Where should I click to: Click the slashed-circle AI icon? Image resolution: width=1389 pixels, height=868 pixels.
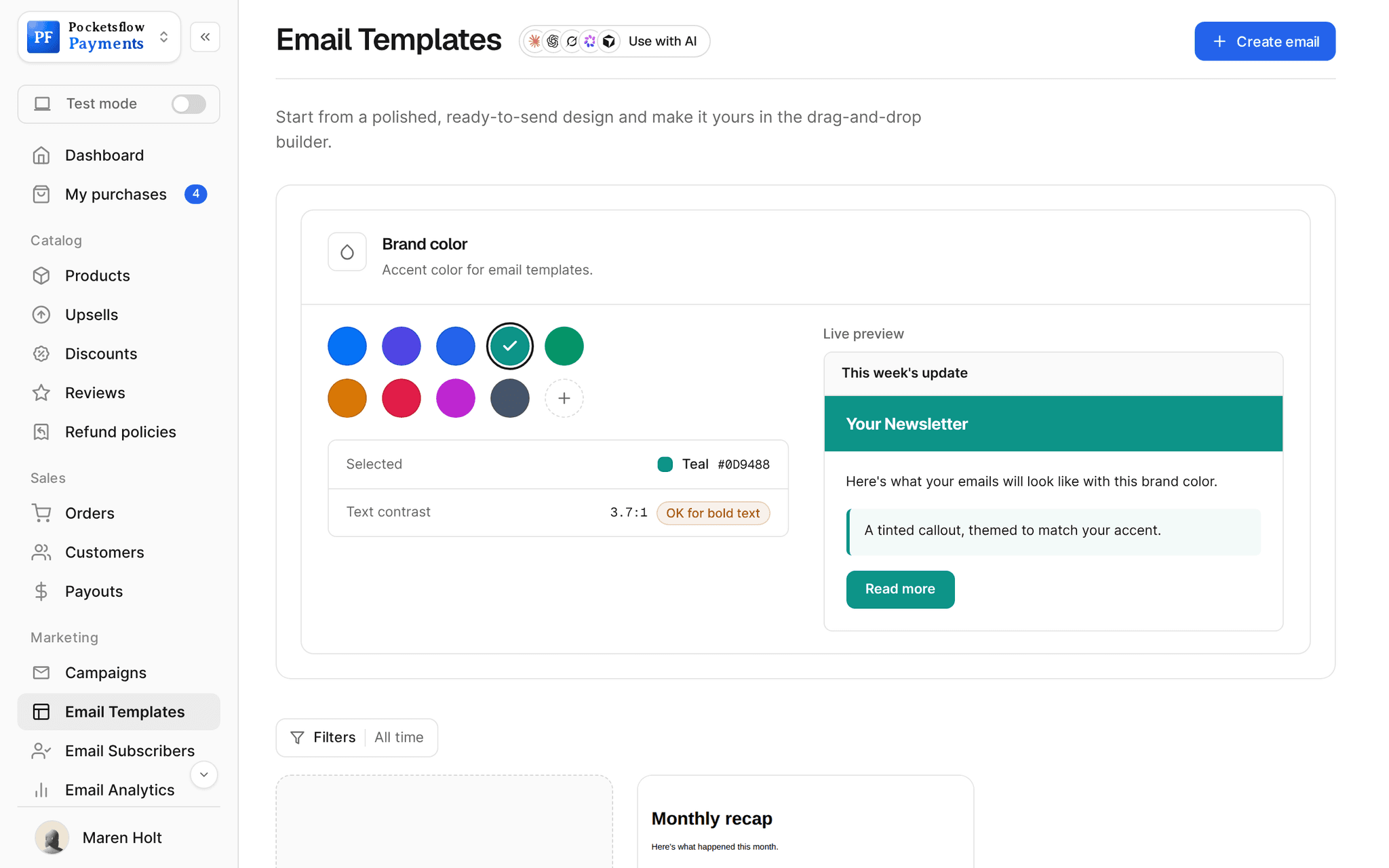[x=572, y=41]
